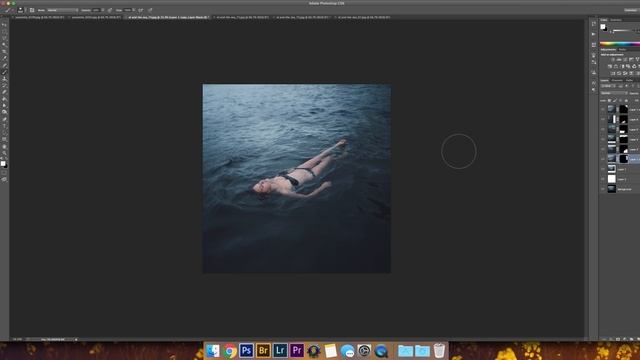Select the Eraser tool
640x360 pixels.
point(4,92)
